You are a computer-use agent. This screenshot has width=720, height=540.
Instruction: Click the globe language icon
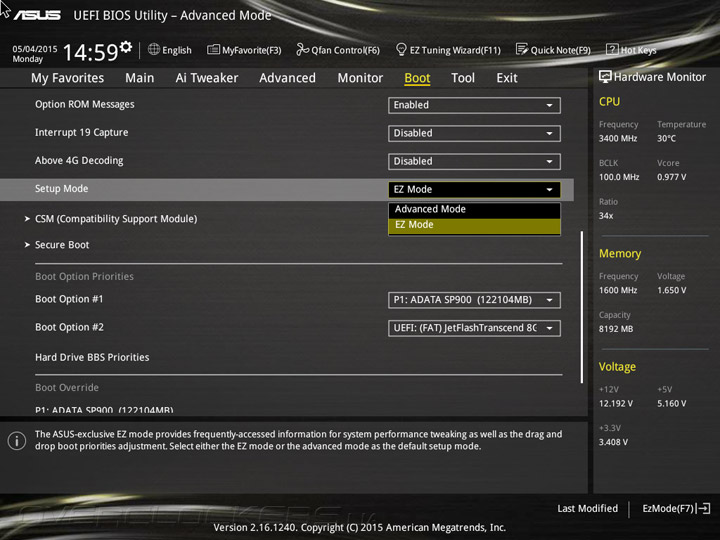[x=154, y=49]
